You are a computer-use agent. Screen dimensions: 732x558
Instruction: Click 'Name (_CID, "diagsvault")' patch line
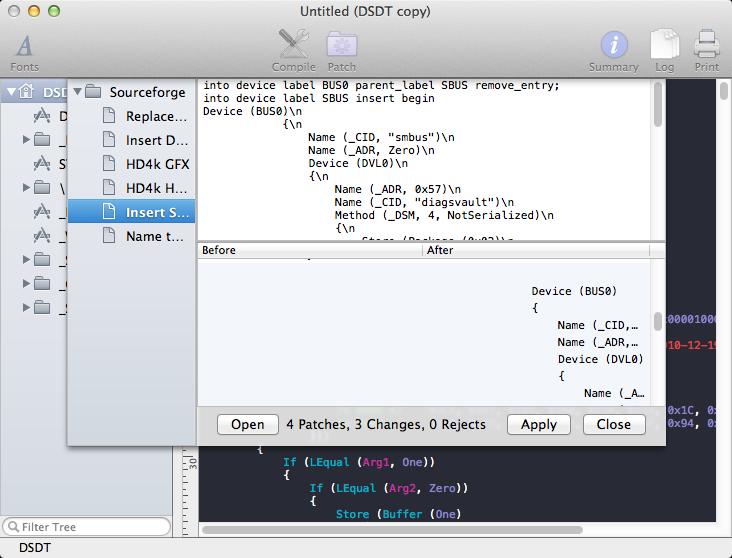pyautogui.click(x=424, y=202)
